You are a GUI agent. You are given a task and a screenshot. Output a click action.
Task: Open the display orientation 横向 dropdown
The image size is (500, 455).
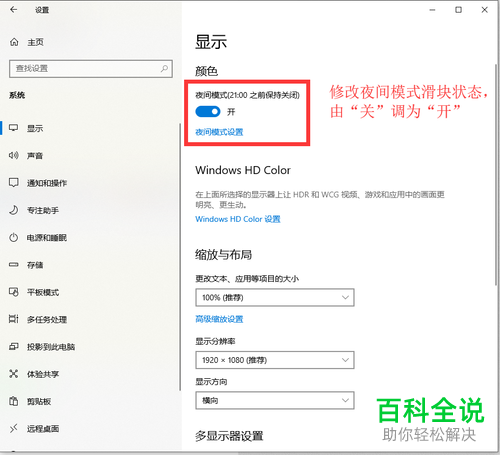point(275,400)
